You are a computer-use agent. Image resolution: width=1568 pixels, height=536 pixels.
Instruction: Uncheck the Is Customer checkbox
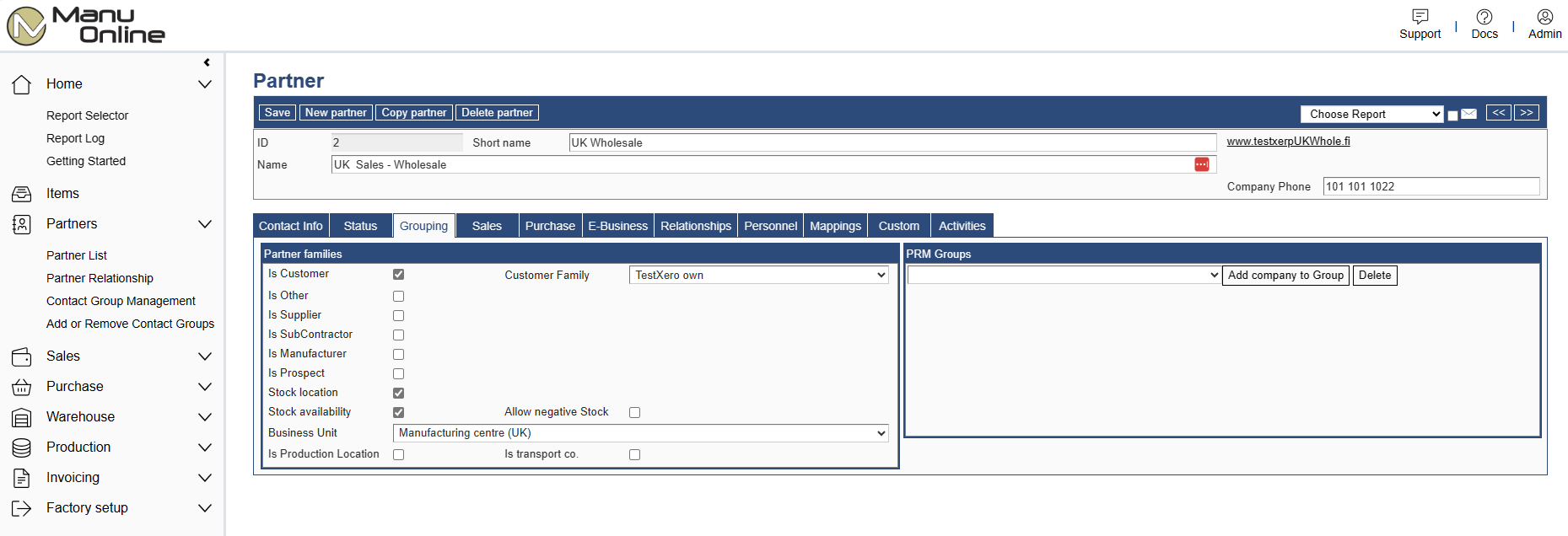[x=398, y=275]
